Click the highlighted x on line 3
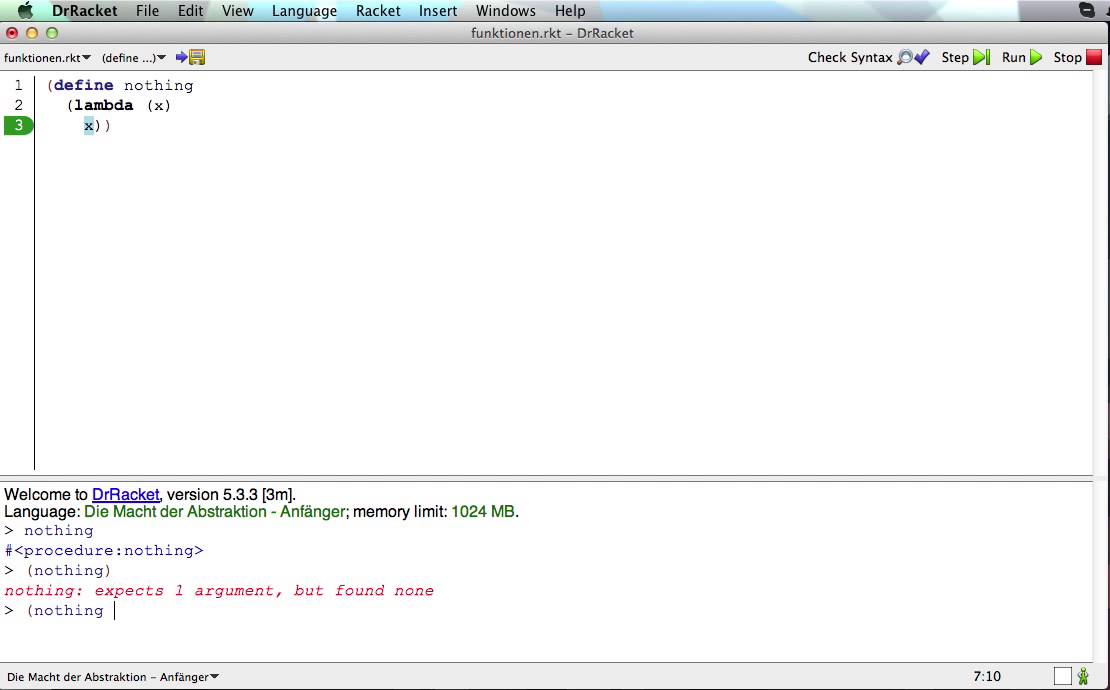 (88, 126)
